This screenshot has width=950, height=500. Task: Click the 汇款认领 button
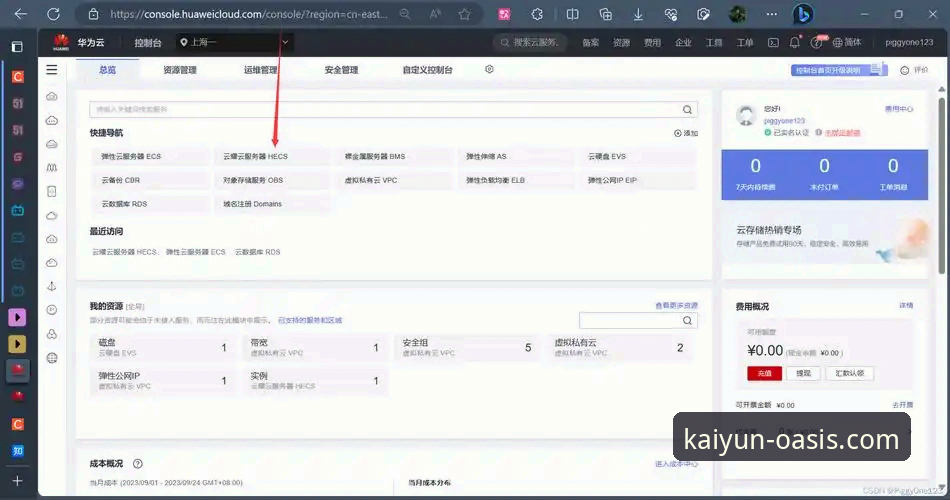pyautogui.click(x=849, y=373)
